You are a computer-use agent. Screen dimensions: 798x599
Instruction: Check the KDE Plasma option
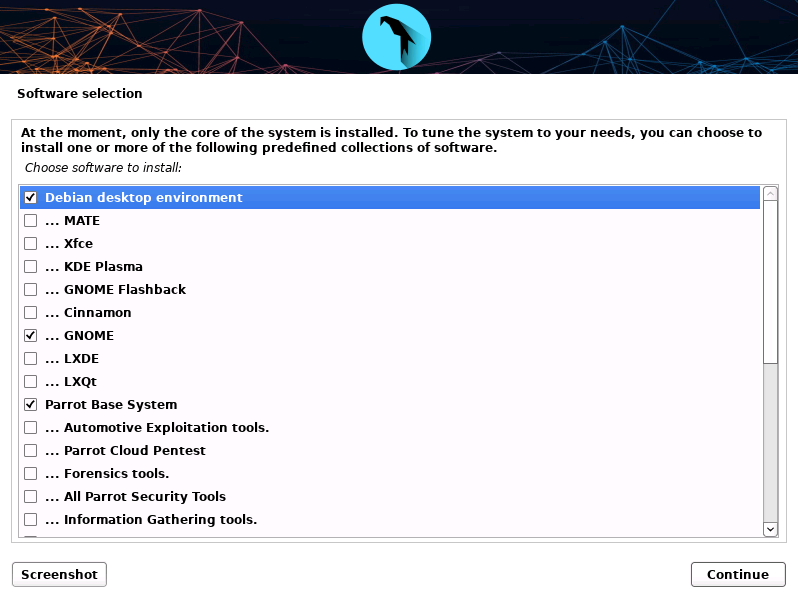point(31,266)
